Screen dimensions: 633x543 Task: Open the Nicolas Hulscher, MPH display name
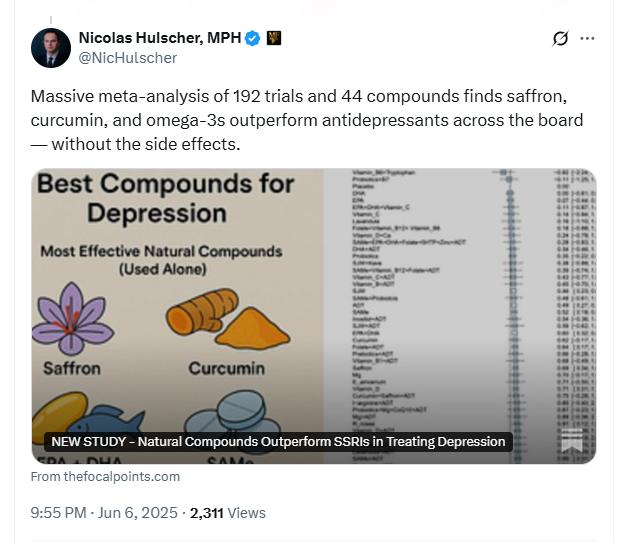[x=160, y=38]
